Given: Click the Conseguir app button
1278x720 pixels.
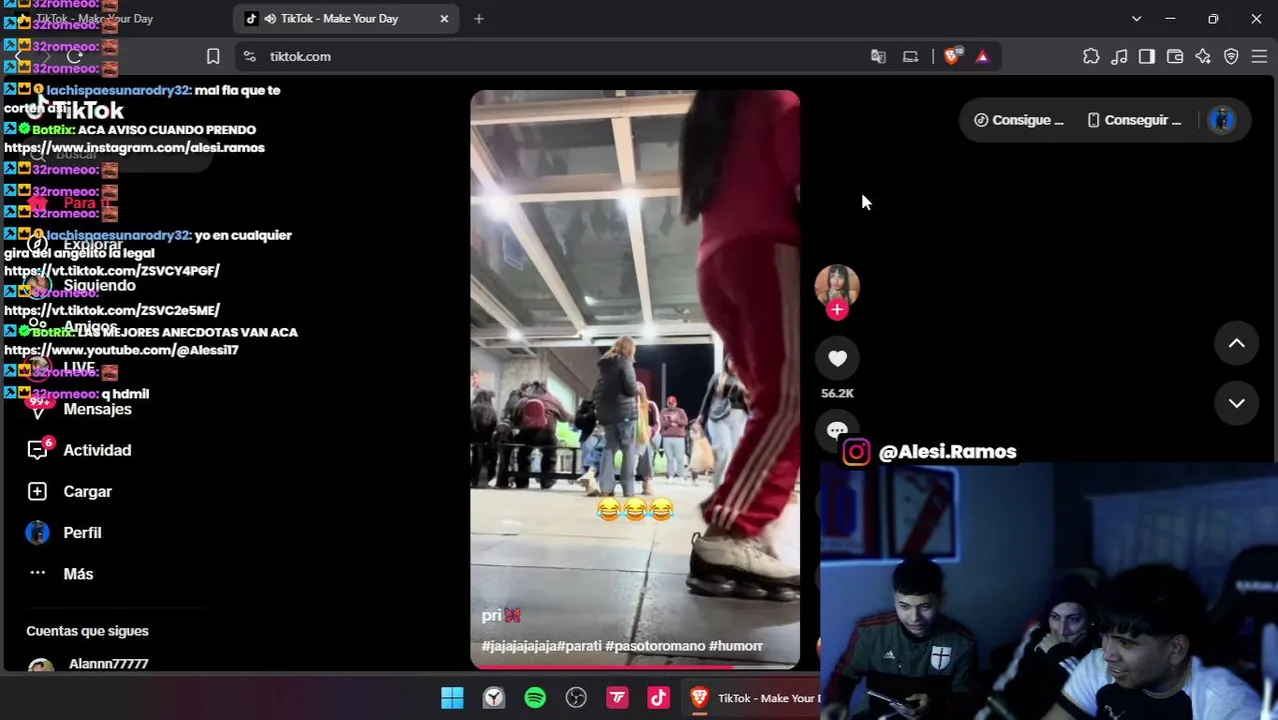Looking at the screenshot, I should (x=1134, y=120).
